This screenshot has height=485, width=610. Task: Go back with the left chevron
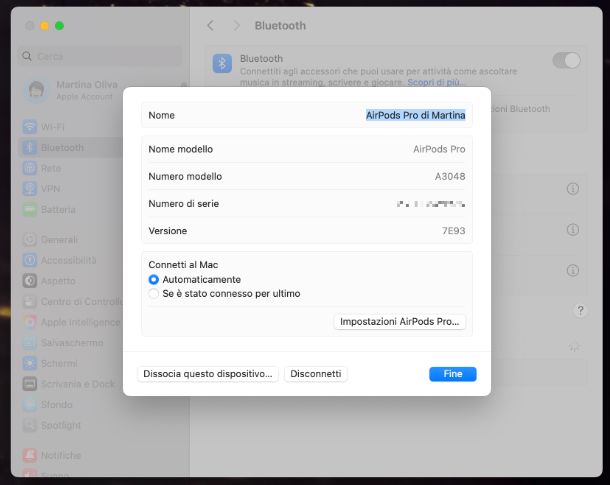[210, 26]
